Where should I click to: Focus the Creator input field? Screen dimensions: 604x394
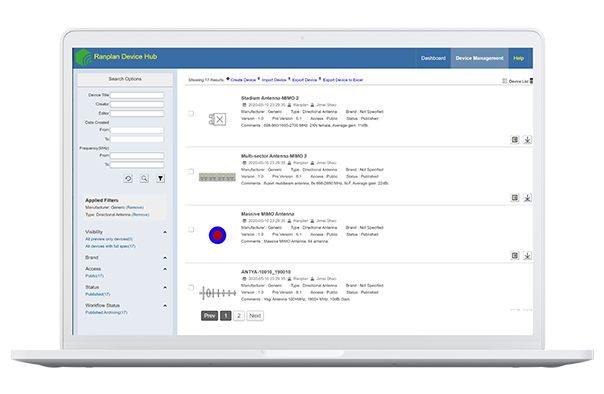click(x=137, y=104)
